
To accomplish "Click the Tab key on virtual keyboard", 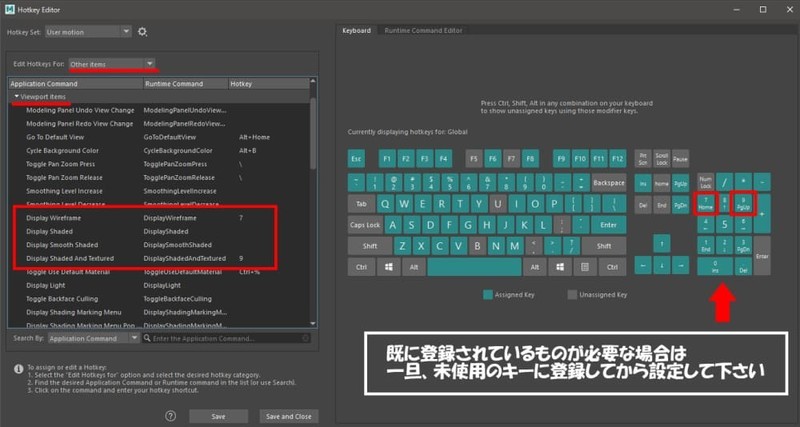I will 361,204.
